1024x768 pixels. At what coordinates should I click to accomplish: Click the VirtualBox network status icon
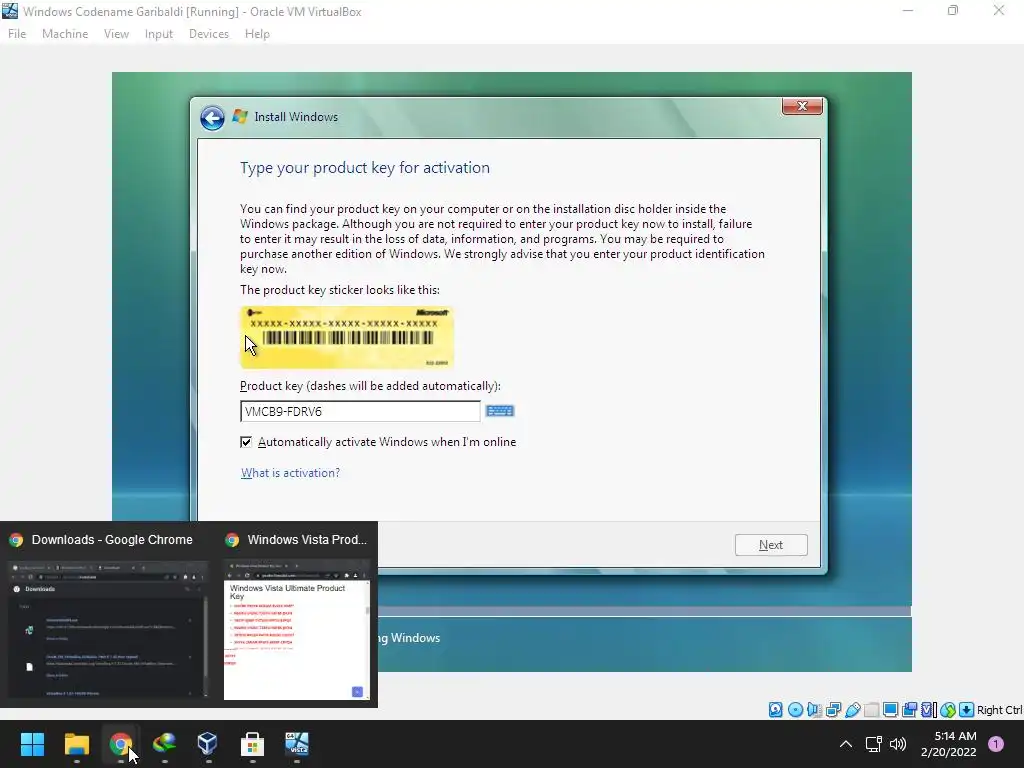833,709
